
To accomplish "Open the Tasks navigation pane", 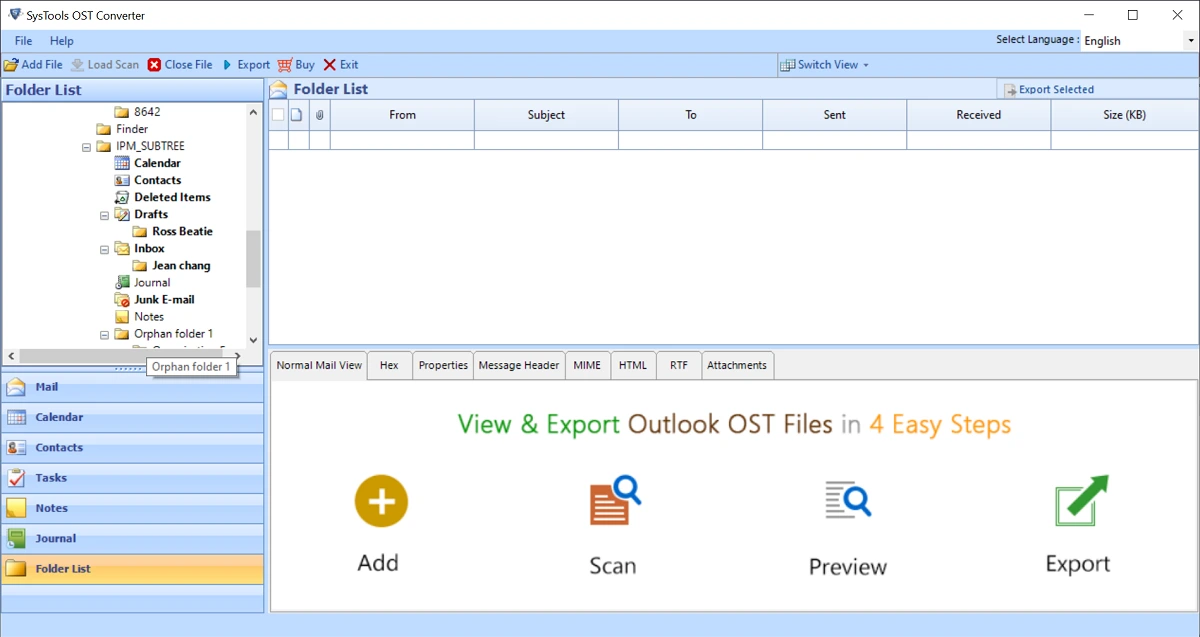I will [x=132, y=478].
